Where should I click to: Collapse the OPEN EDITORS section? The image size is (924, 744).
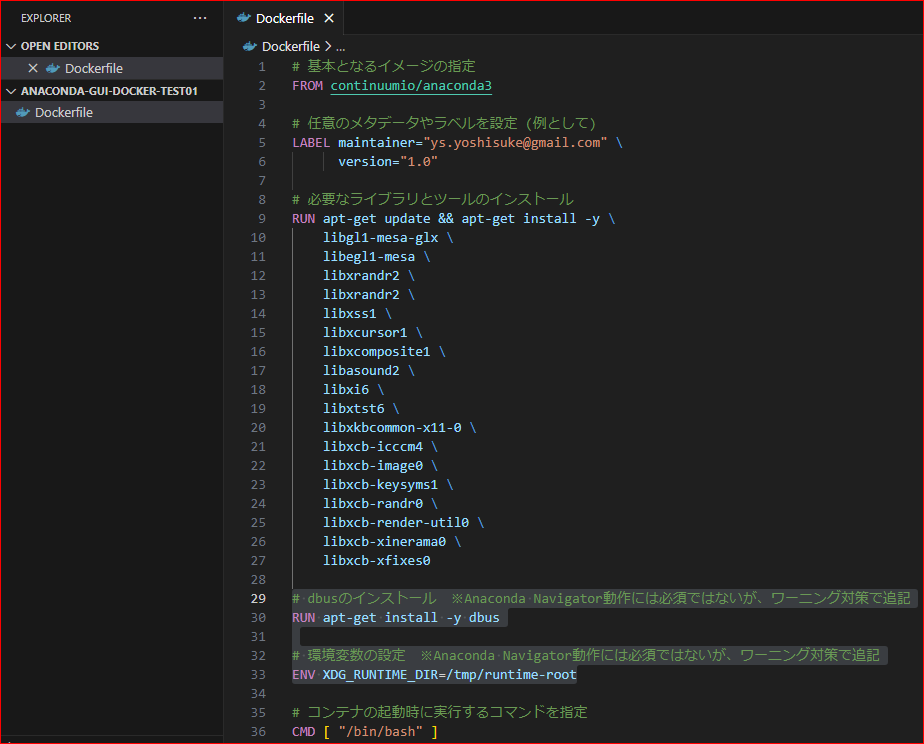(11, 46)
